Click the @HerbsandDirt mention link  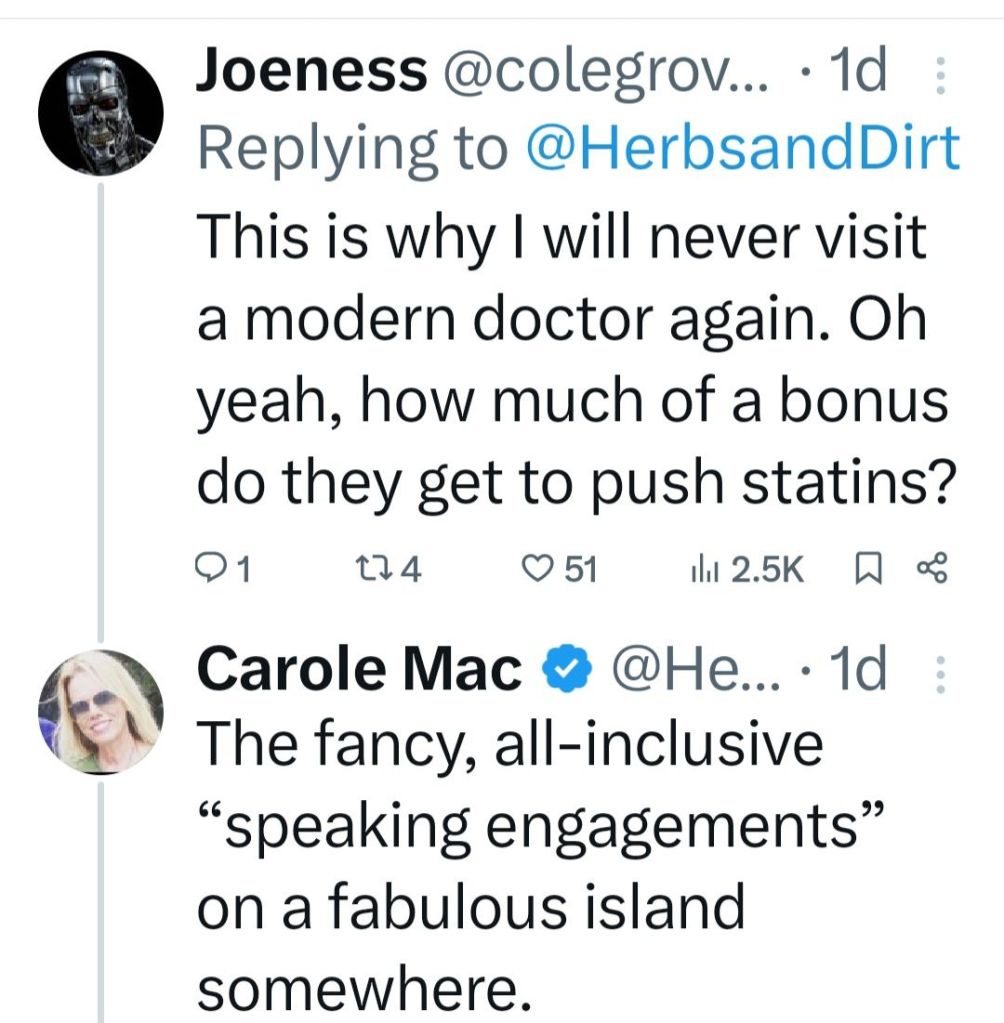coord(740,148)
